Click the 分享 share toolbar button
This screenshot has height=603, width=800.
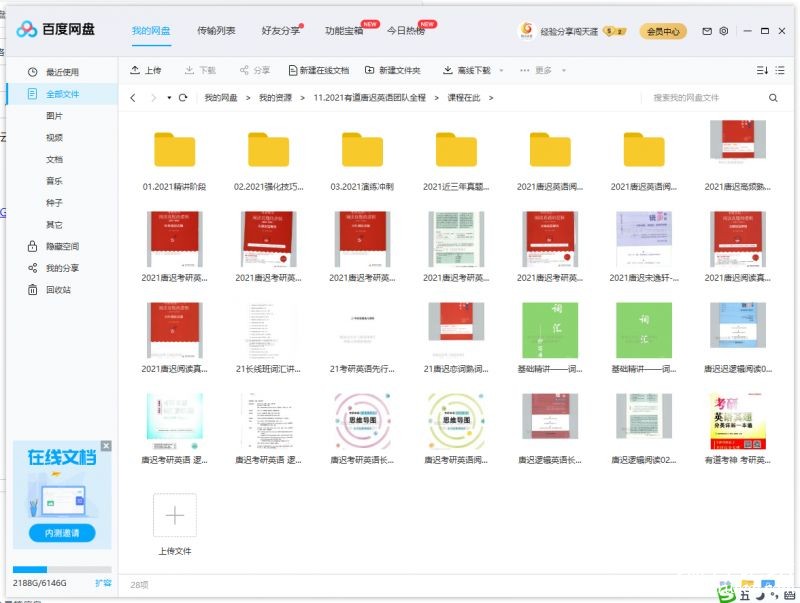pos(255,70)
